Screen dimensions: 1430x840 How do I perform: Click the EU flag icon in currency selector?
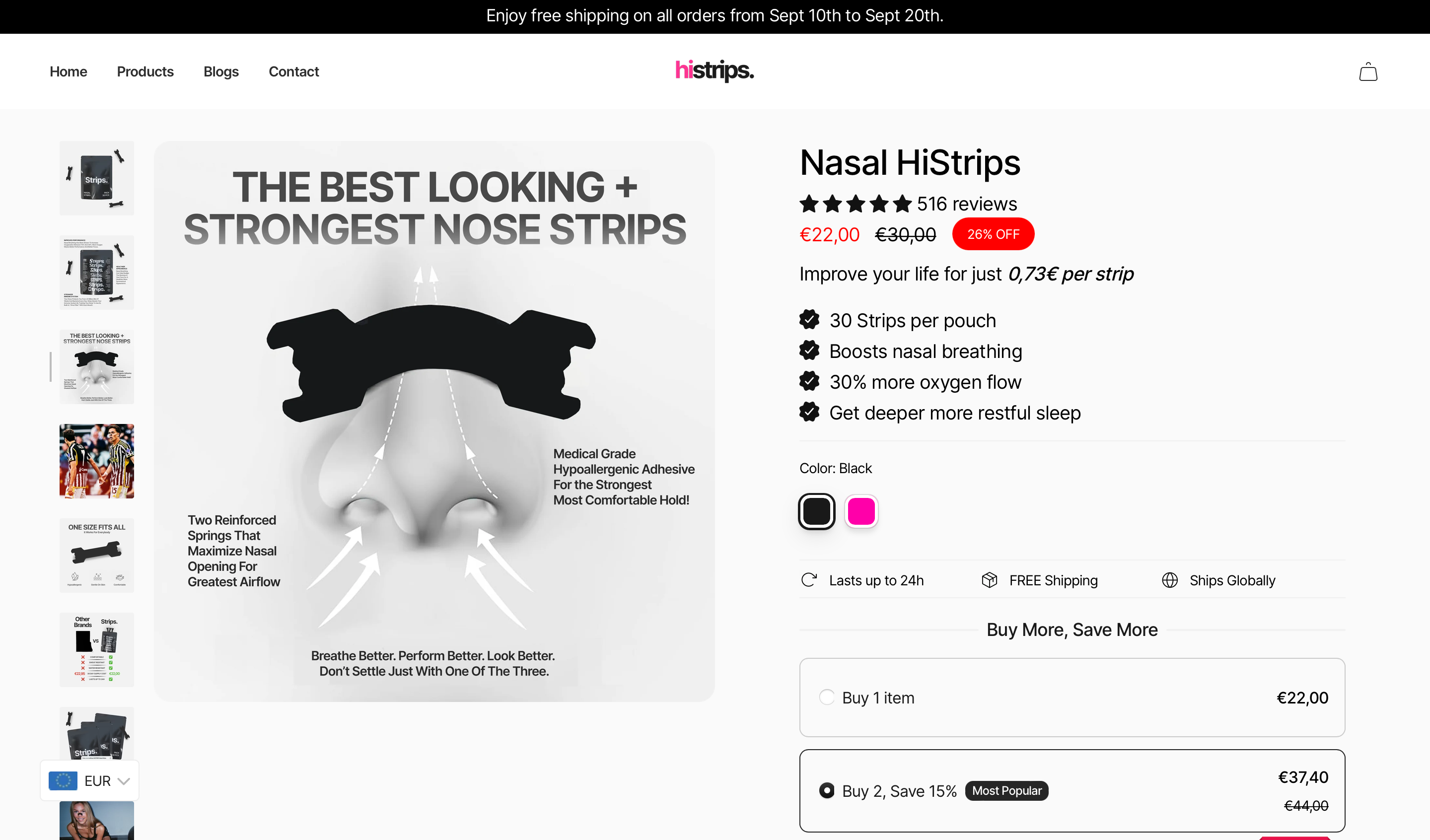point(63,781)
